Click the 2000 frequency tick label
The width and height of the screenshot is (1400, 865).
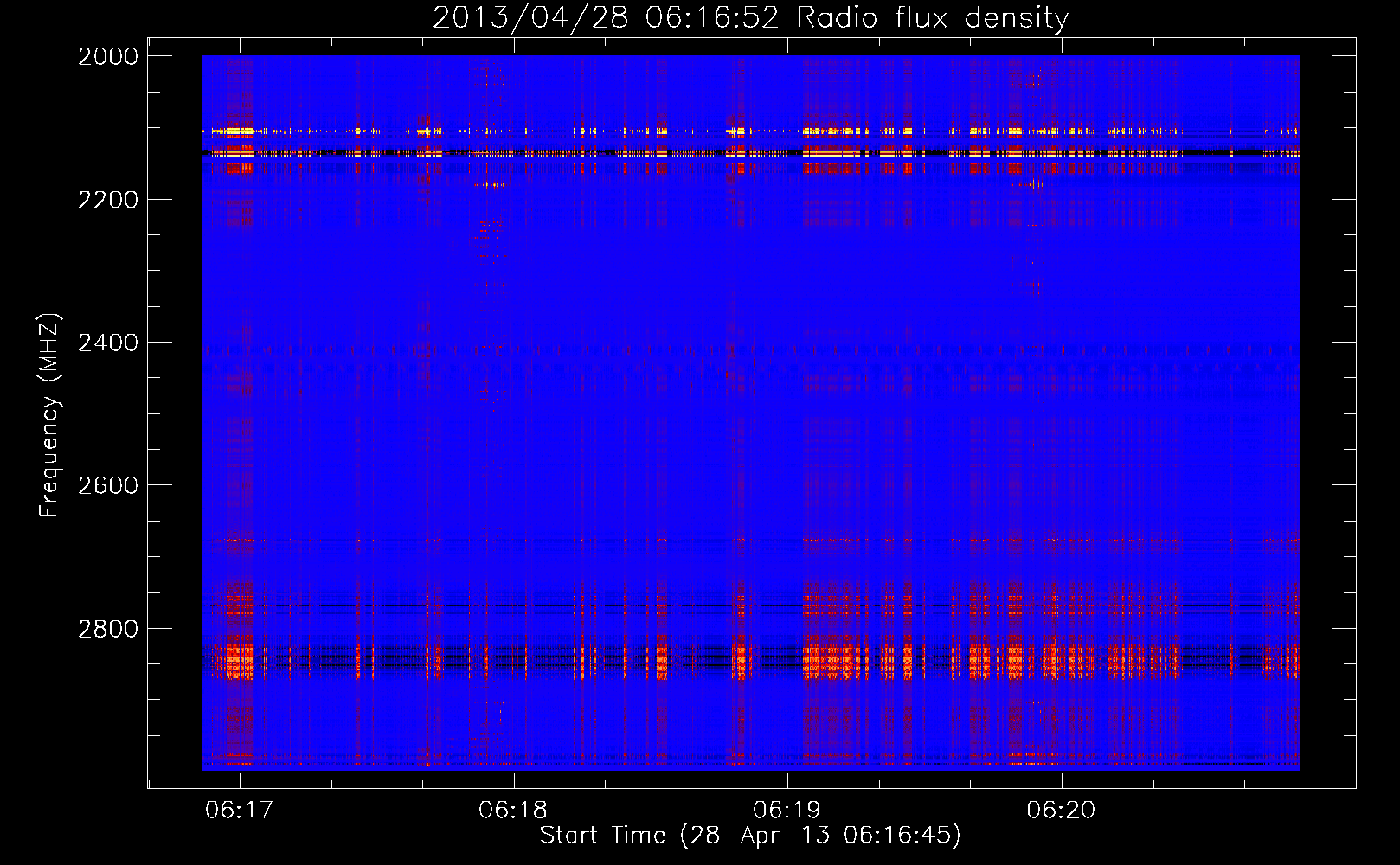click(x=108, y=56)
